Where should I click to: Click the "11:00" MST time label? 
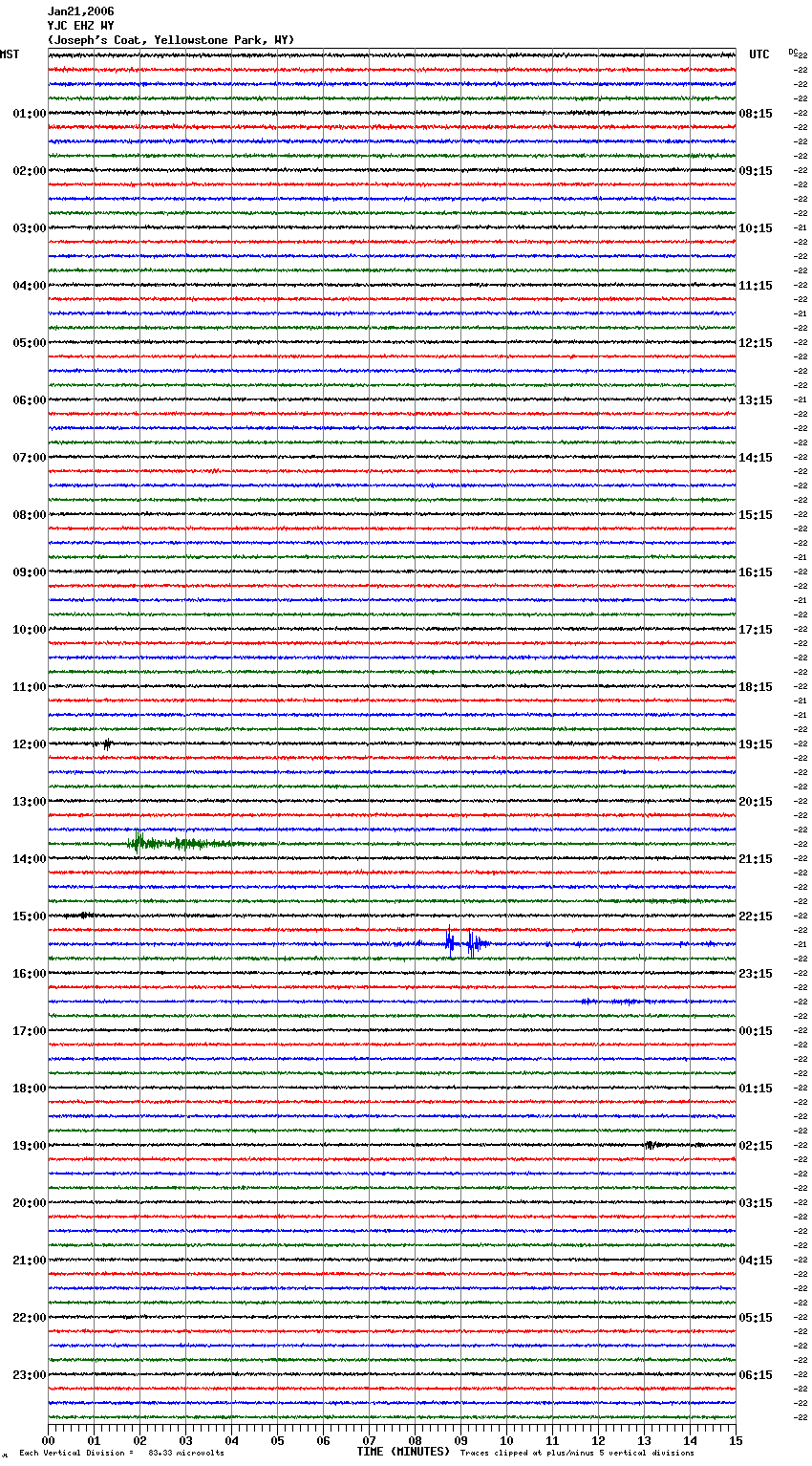[29, 687]
